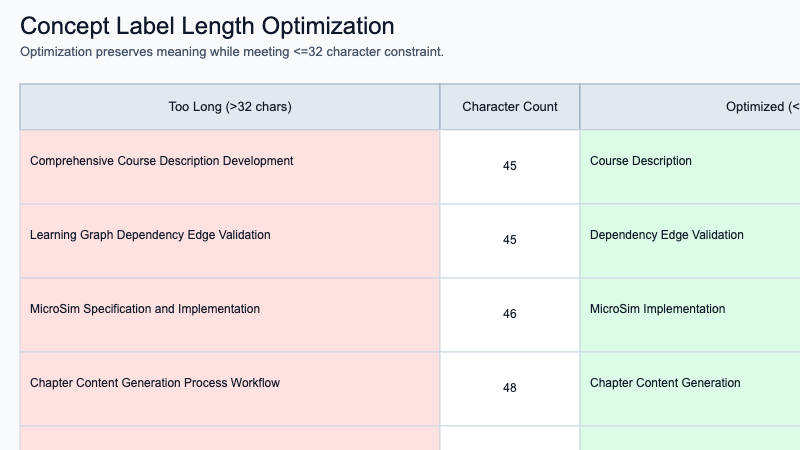Select Learning Graph Dependency Edge Validation cell
800x450 pixels.
tap(230, 241)
